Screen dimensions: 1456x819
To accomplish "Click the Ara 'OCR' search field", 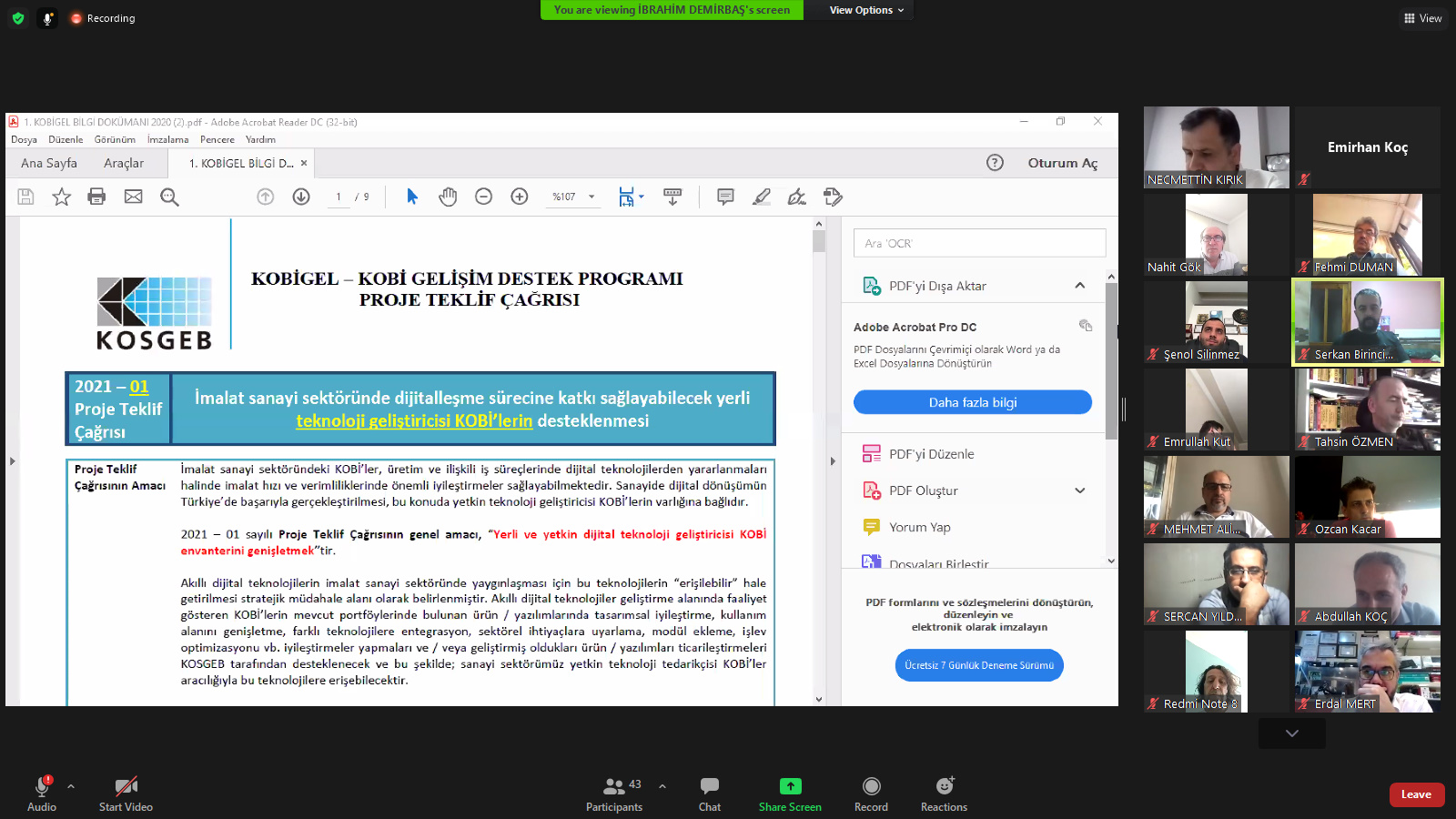I will (x=979, y=243).
